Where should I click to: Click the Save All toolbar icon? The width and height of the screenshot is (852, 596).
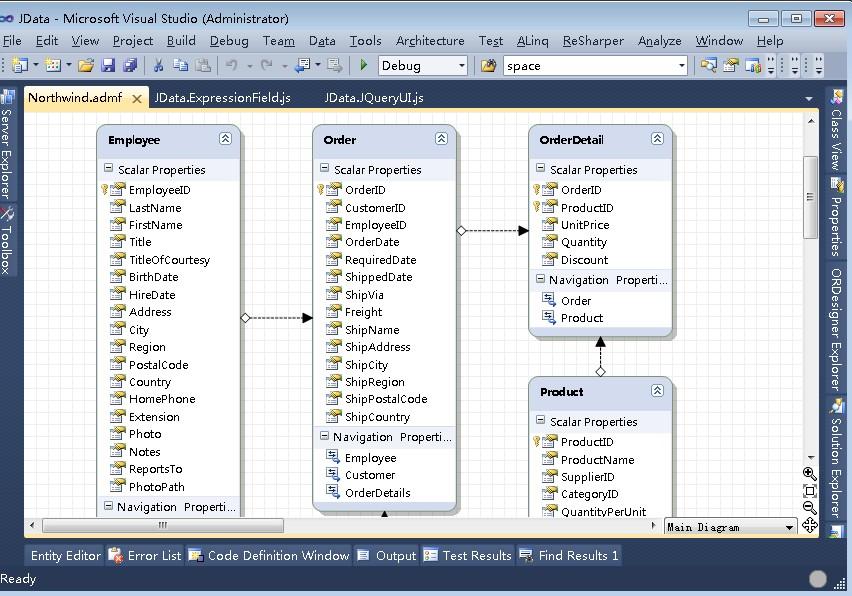[x=130, y=66]
